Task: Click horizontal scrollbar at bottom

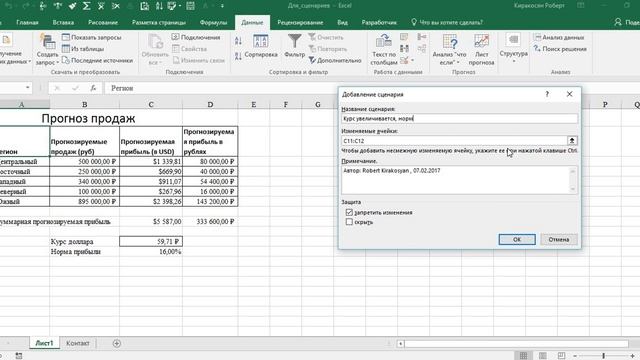Action: [x=516, y=344]
